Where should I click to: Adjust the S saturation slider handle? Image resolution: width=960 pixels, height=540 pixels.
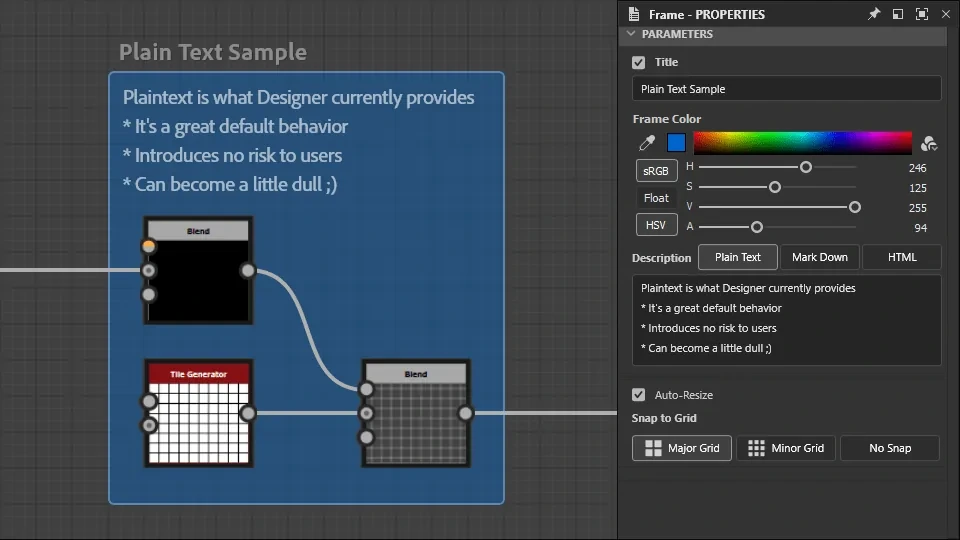pyautogui.click(x=774, y=187)
